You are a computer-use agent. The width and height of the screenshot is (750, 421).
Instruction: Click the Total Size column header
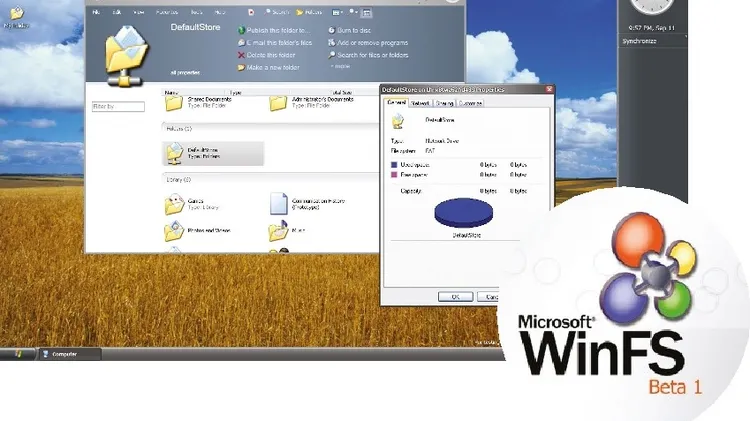click(x=342, y=92)
